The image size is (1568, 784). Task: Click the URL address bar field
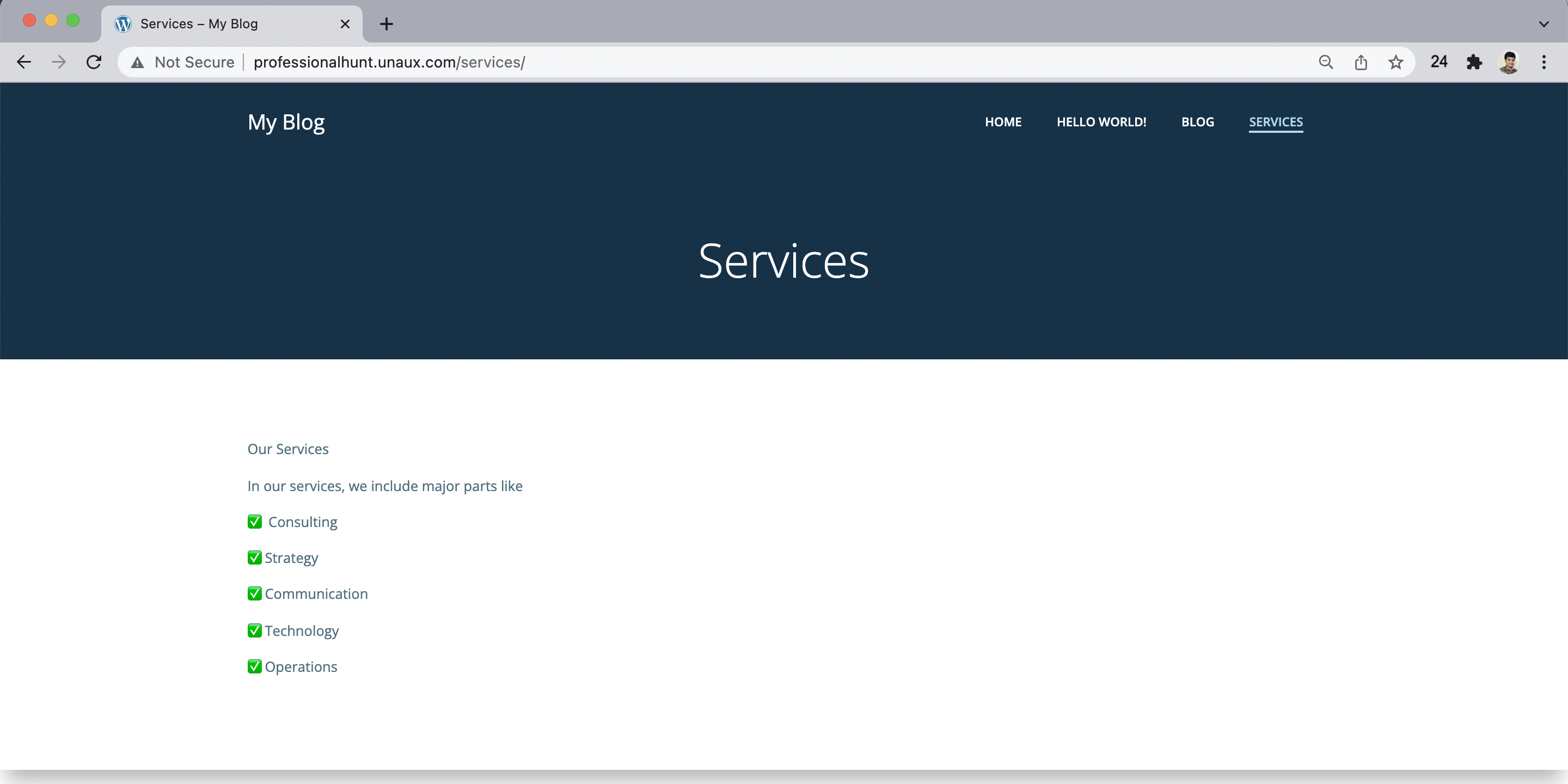coord(731,62)
